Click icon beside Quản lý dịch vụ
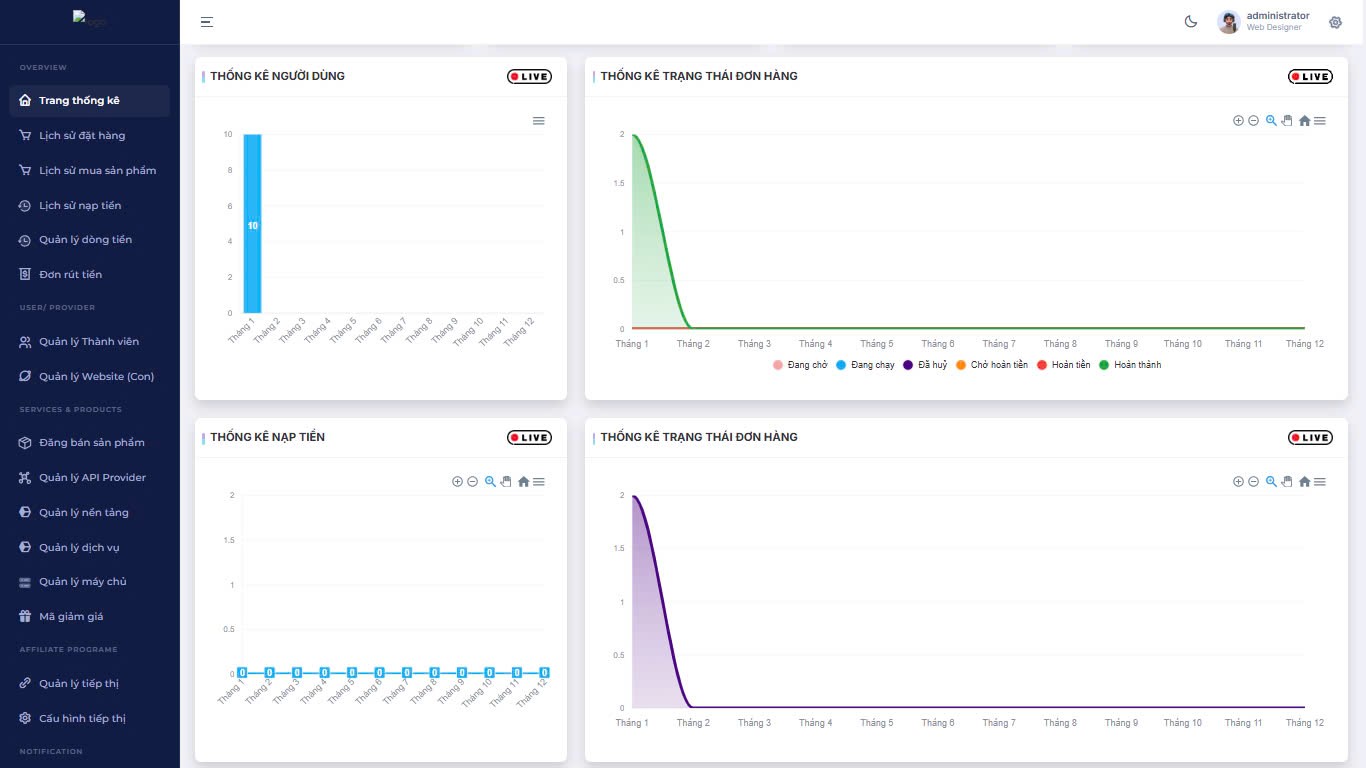Screen dimensions: 1366x768 [26, 547]
